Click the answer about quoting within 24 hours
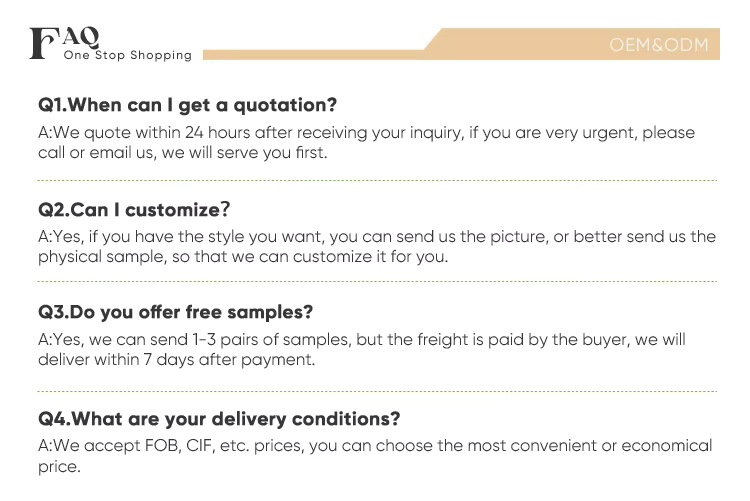 coord(366,133)
